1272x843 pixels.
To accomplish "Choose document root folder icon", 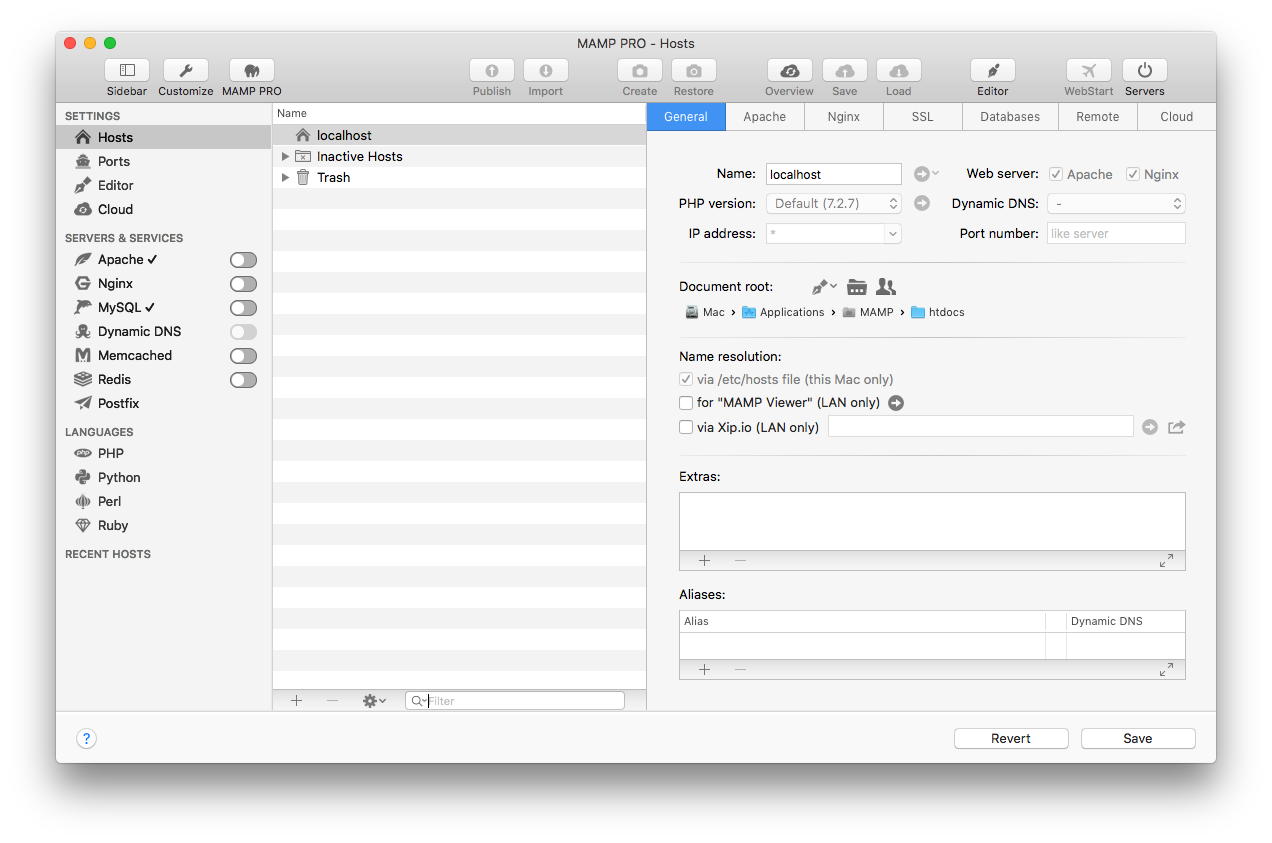I will pyautogui.click(x=856, y=287).
